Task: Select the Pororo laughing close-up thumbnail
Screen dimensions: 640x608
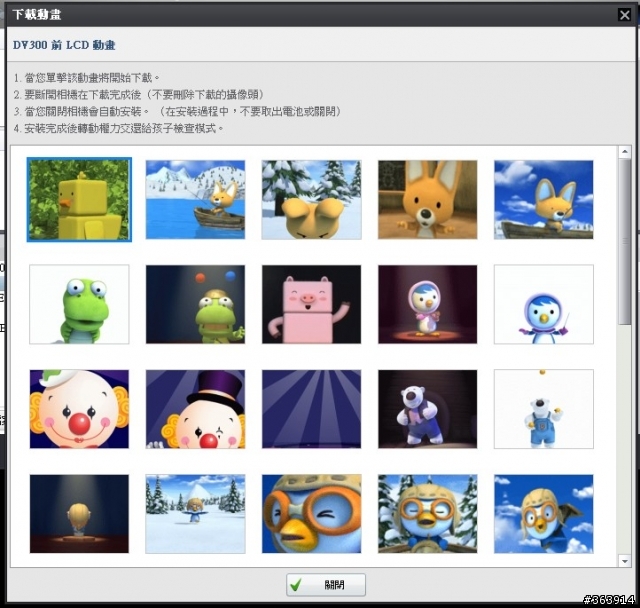Action: click(311, 514)
